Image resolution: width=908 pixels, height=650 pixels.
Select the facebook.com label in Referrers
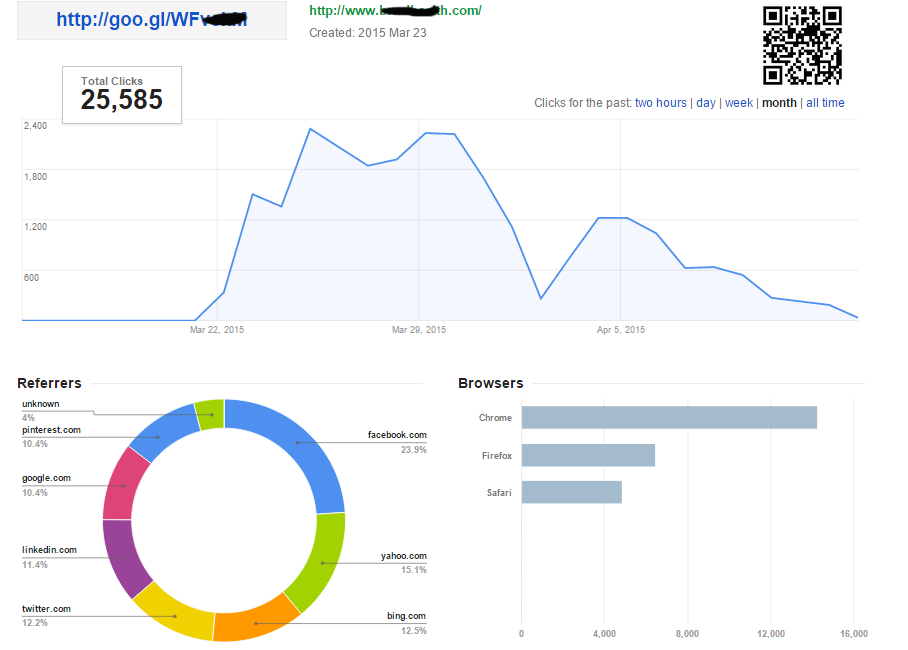pos(396,434)
